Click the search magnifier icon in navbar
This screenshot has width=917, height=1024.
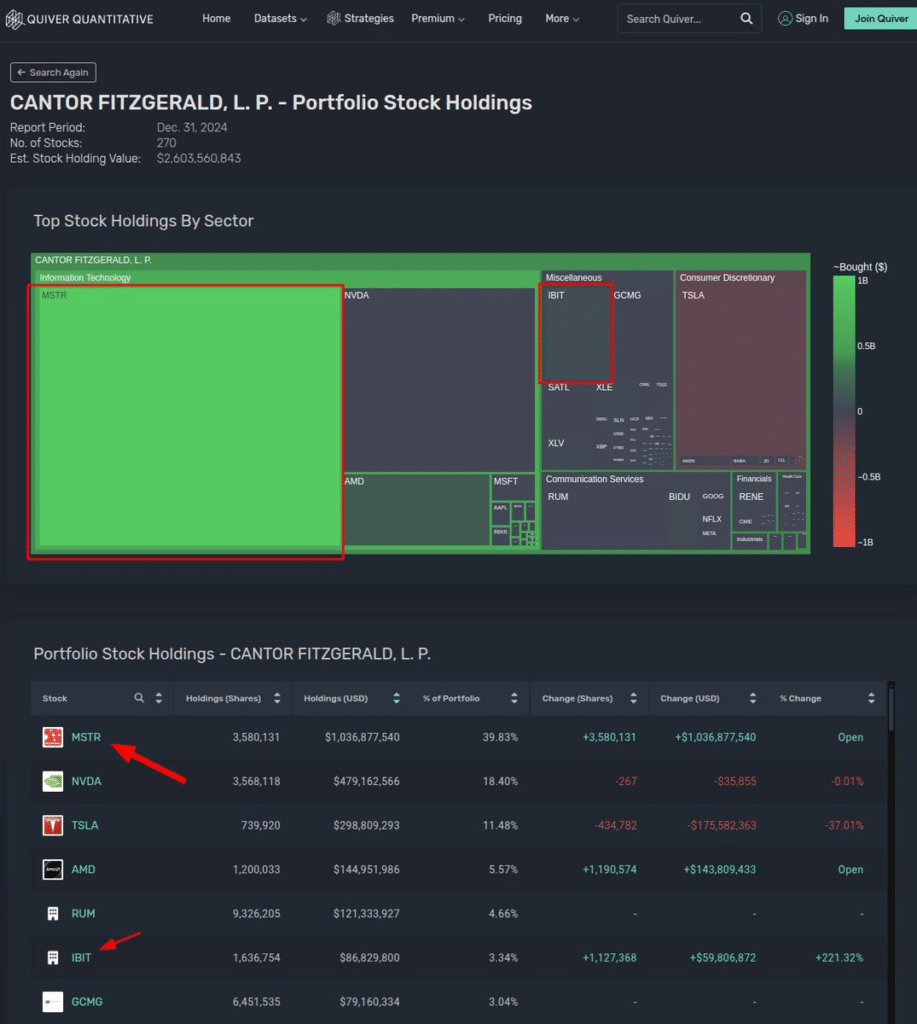(x=747, y=19)
